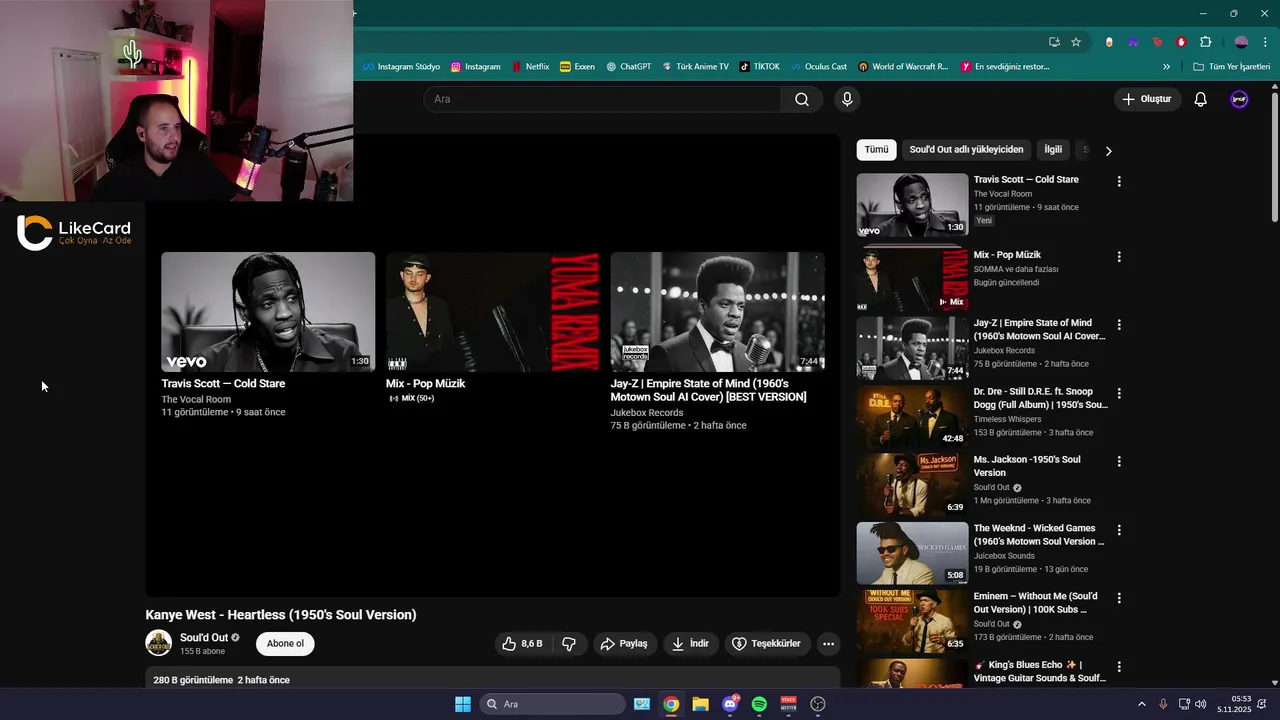Open Travis Scott Cold Stare end-screen thumbnail
This screenshot has width=1280, height=720.
[x=268, y=311]
